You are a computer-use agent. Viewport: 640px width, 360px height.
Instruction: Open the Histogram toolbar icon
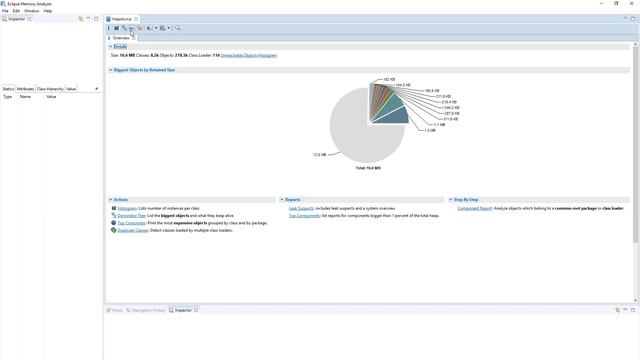(x=116, y=28)
